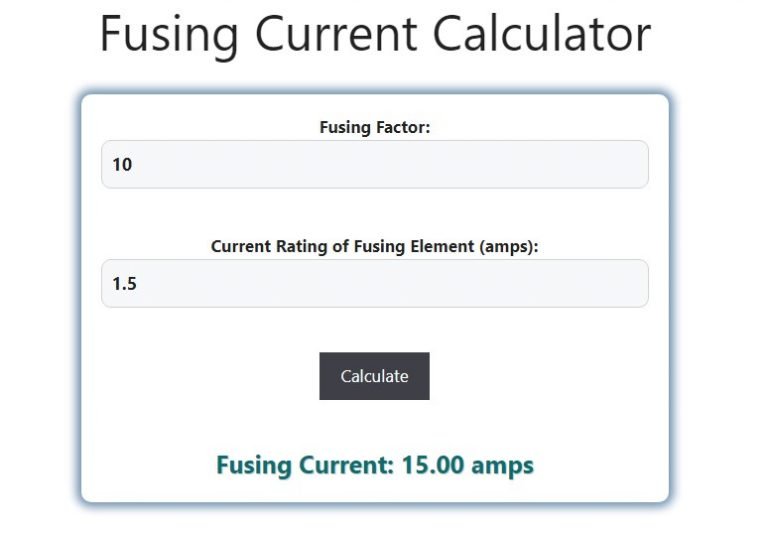Select the "Current Rating of Fusing Element" label
This screenshot has width=768, height=533.
(x=374, y=247)
